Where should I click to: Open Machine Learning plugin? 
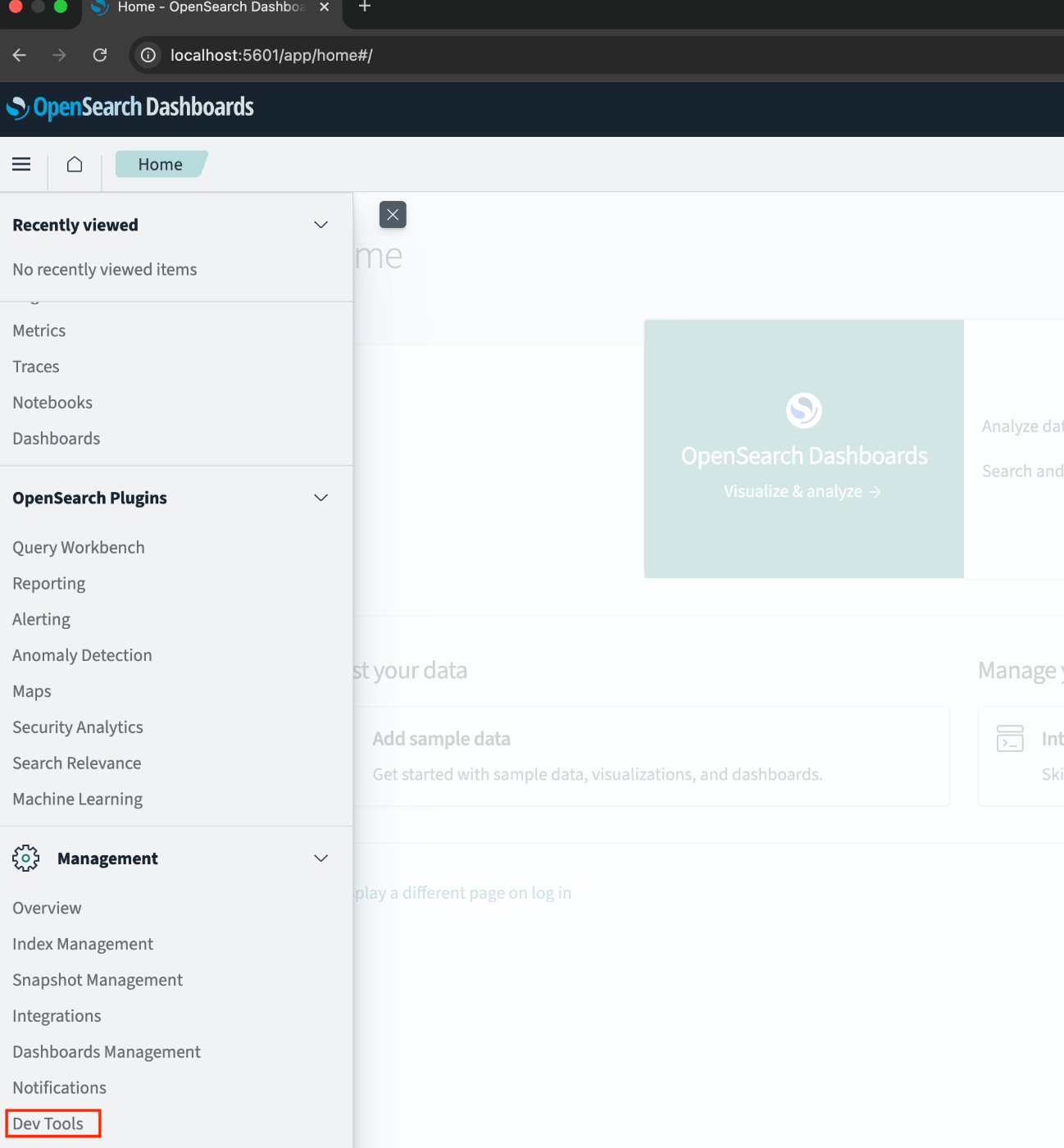tap(78, 799)
